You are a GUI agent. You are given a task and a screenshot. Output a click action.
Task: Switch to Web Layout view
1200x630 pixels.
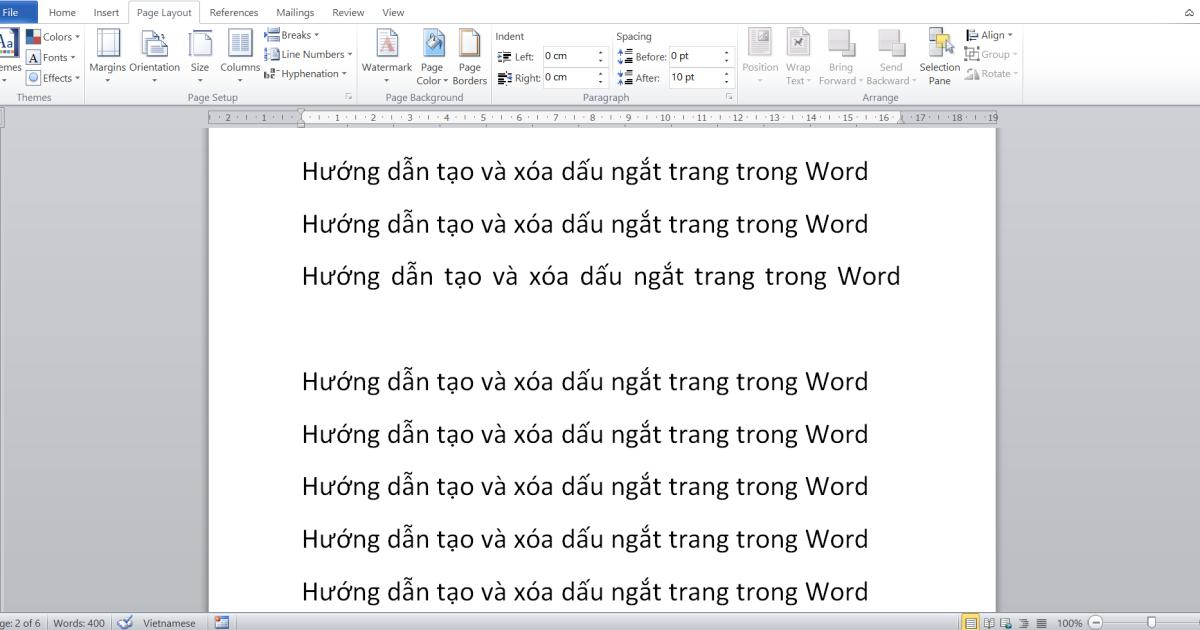pos(1004,623)
